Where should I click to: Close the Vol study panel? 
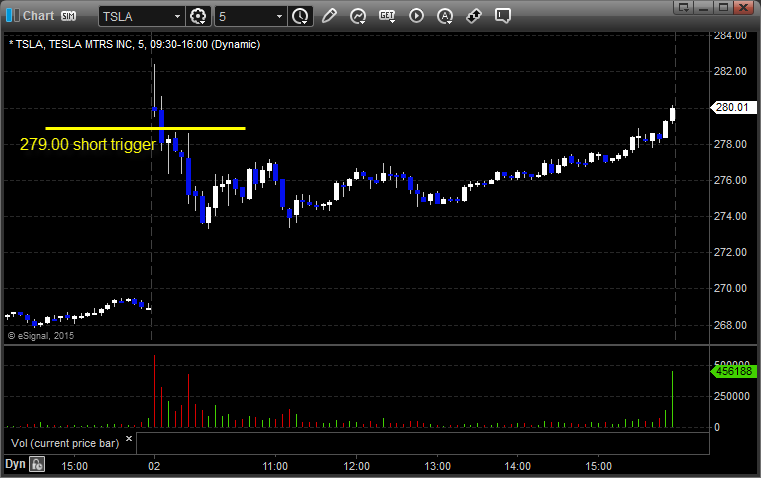[x=129, y=439]
